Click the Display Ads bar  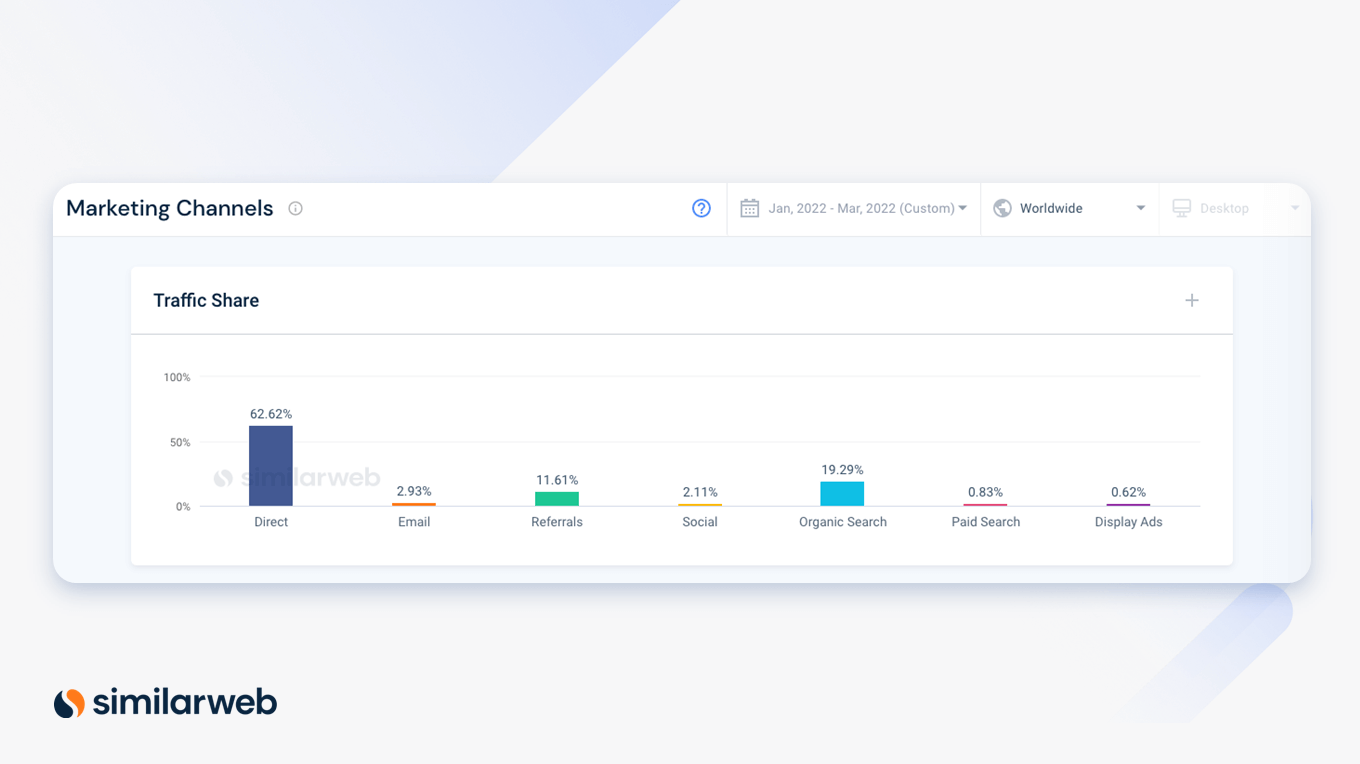1128,504
